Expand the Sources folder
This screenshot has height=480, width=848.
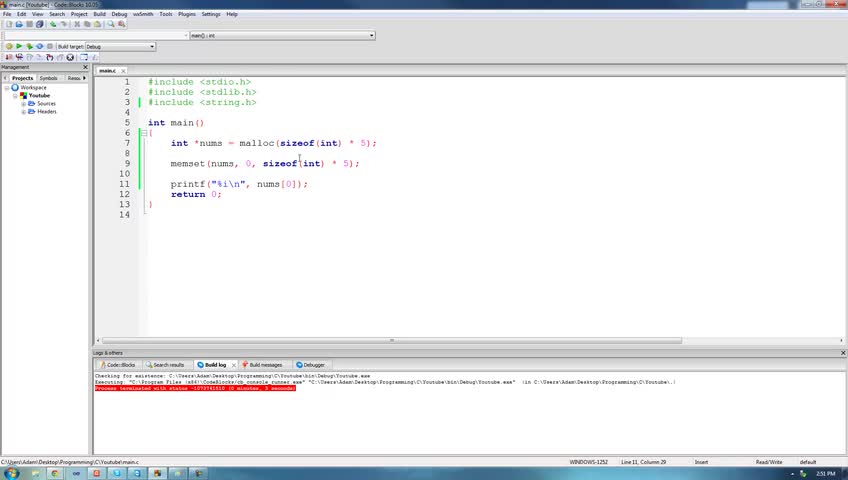(x=23, y=104)
